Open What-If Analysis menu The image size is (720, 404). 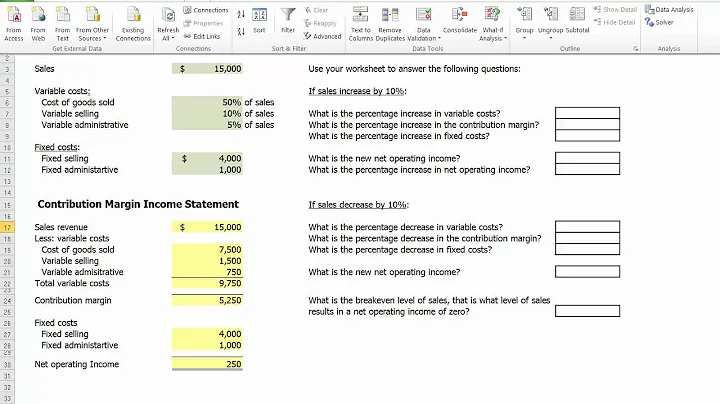click(x=493, y=24)
